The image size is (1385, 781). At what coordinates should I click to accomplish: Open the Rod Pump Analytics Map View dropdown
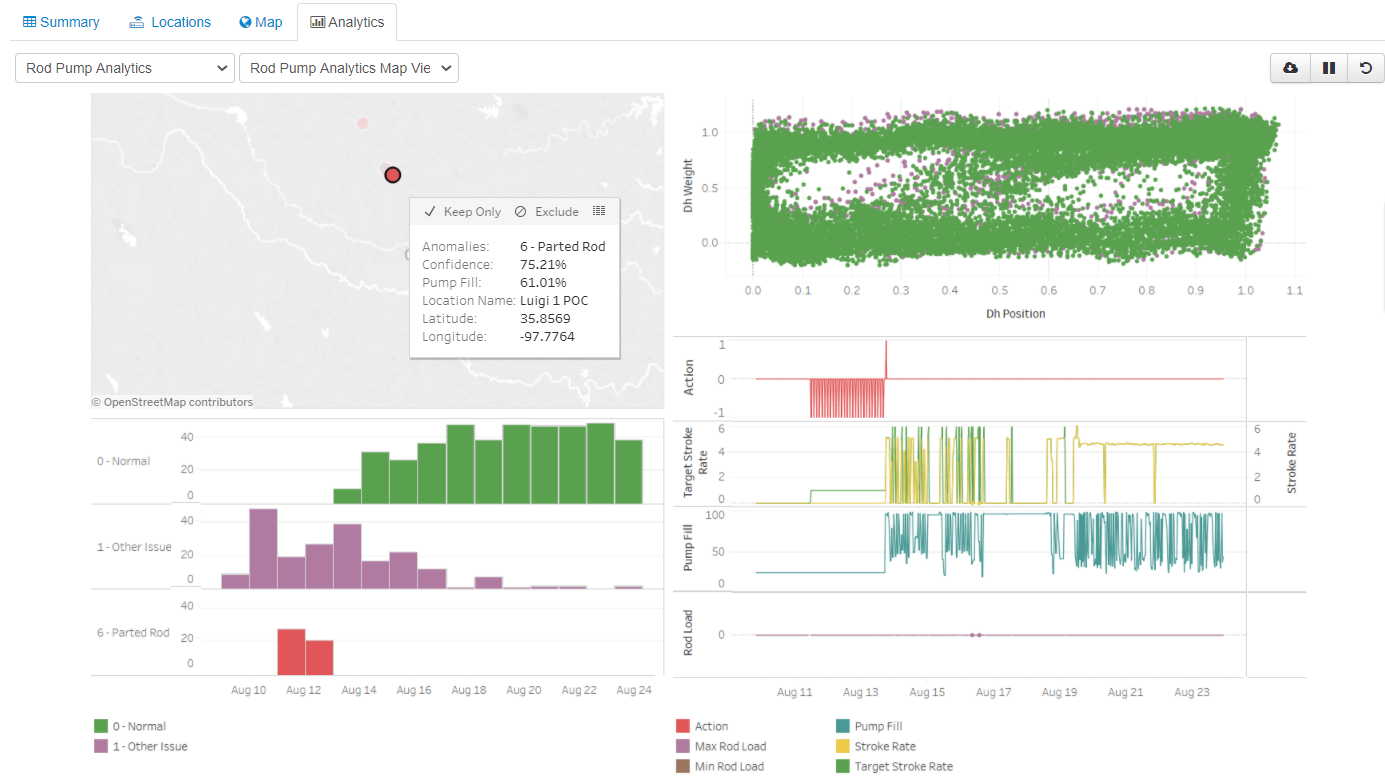click(x=348, y=68)
